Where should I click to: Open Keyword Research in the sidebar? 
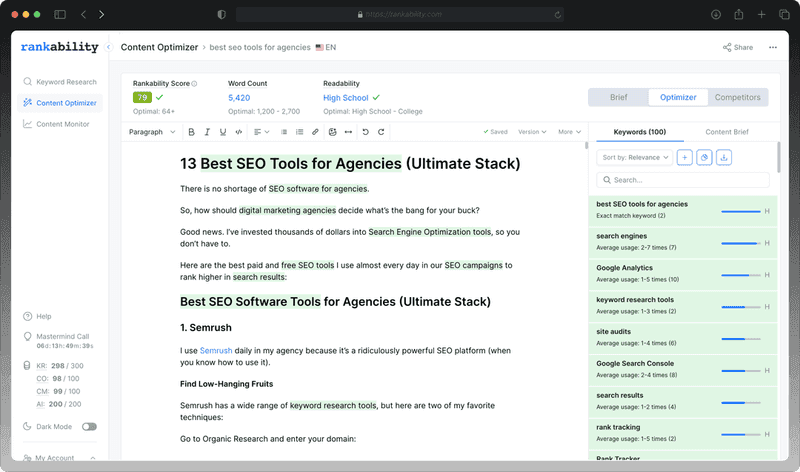66,82
